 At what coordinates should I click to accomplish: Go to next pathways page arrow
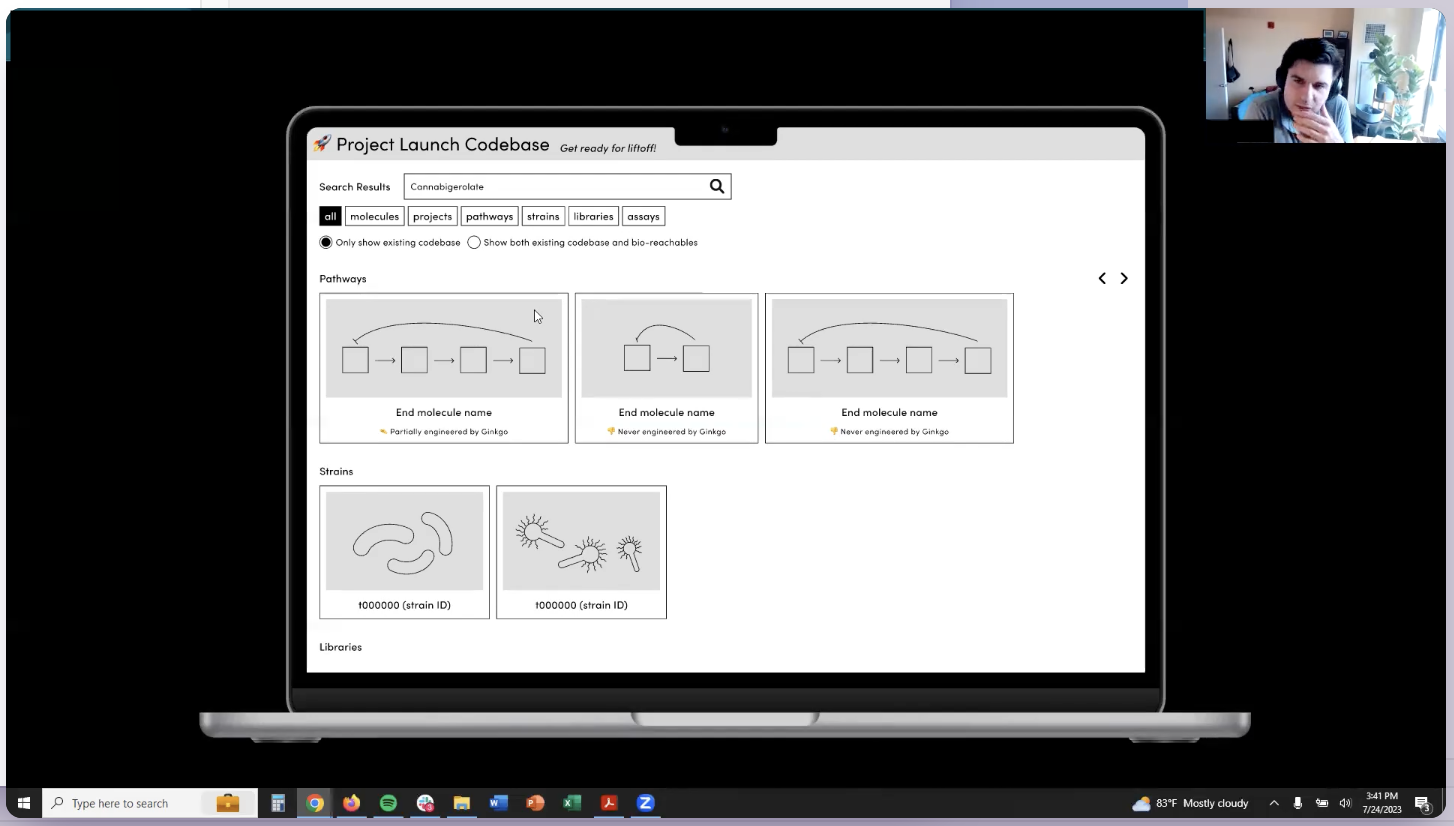pyautogui.click(x=1124, y=278)
